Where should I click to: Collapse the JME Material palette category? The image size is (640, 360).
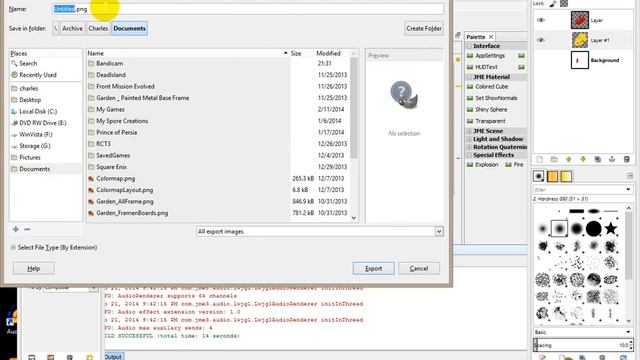coord(469,77)
